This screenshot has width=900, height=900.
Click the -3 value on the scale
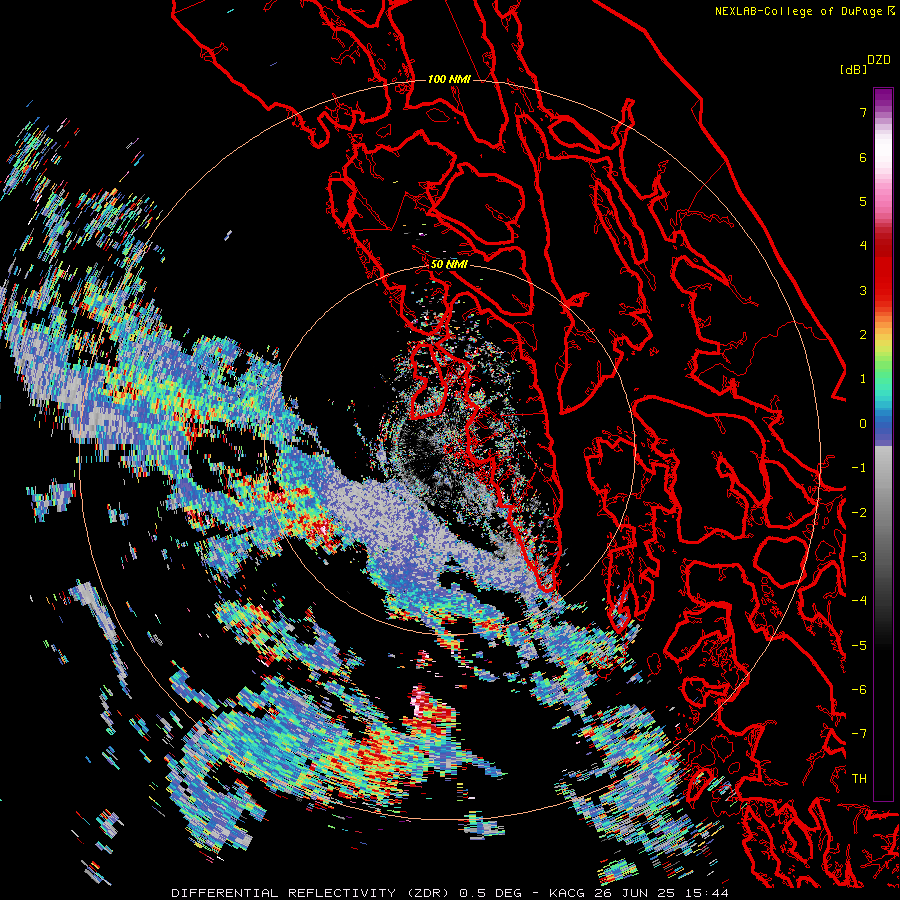[859, 557]
